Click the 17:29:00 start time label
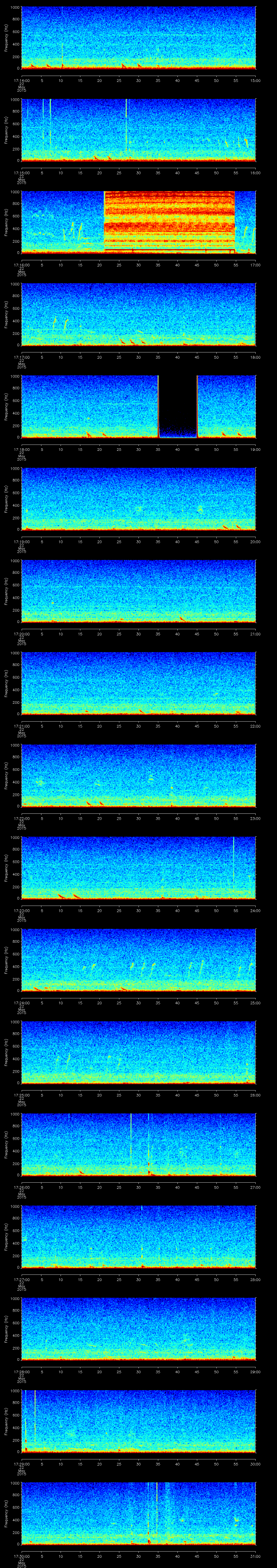Image resolution: width=277 pixels, height=1568 pixels. [x=21, y=1464]
